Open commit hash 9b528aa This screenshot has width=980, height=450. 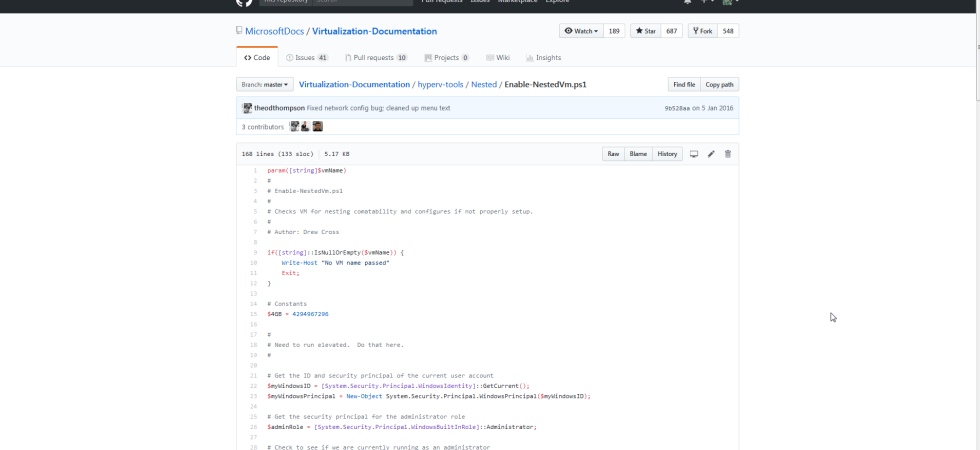pos(678,108)
